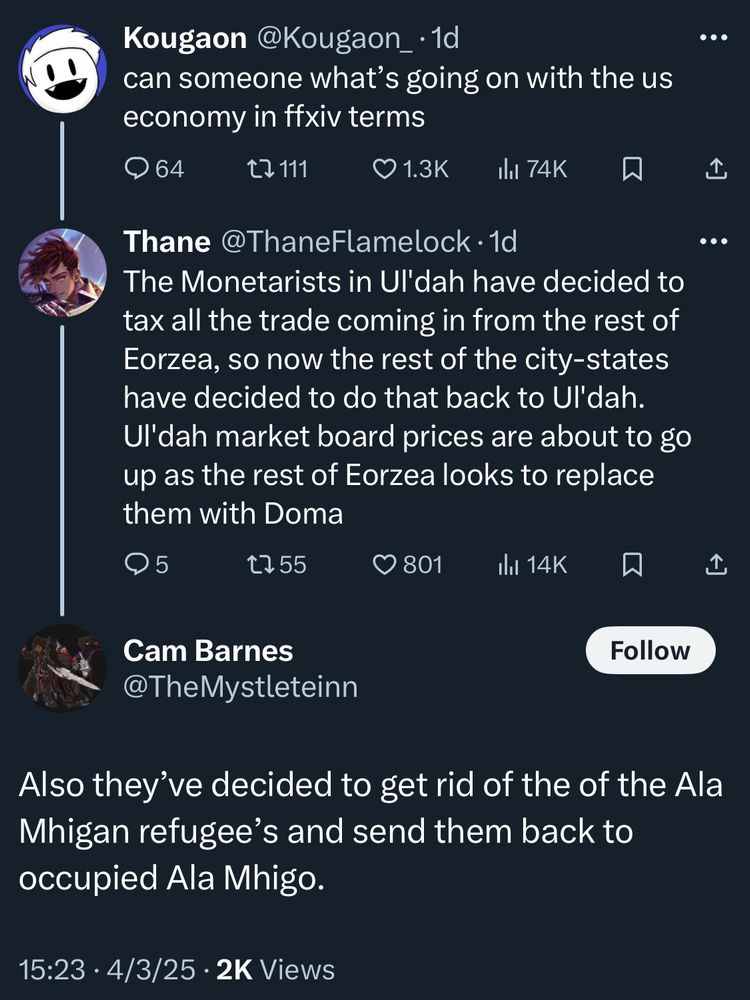The height and width of the screenshot is (1000, 750).
Task: Reply to Thane's Ul'dah tweet
Action: coord(137,565)
